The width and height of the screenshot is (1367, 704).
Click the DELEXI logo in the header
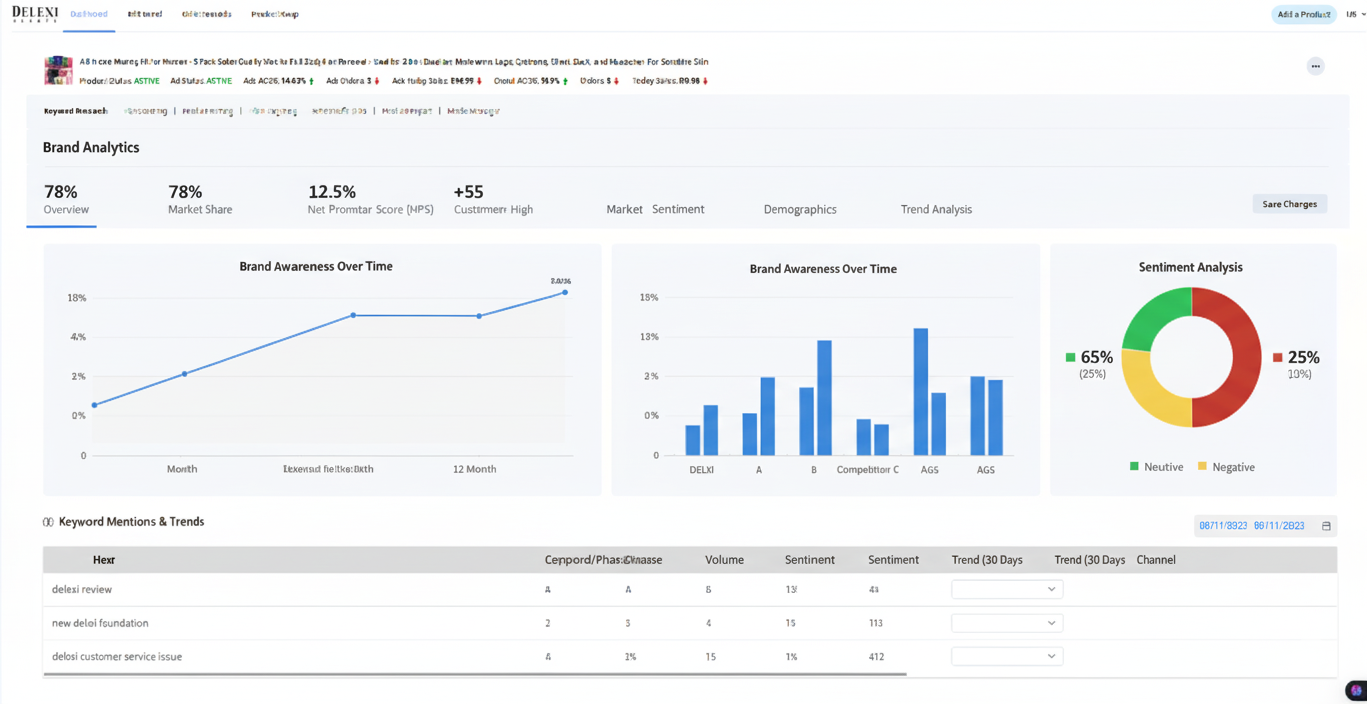(35, 14)
